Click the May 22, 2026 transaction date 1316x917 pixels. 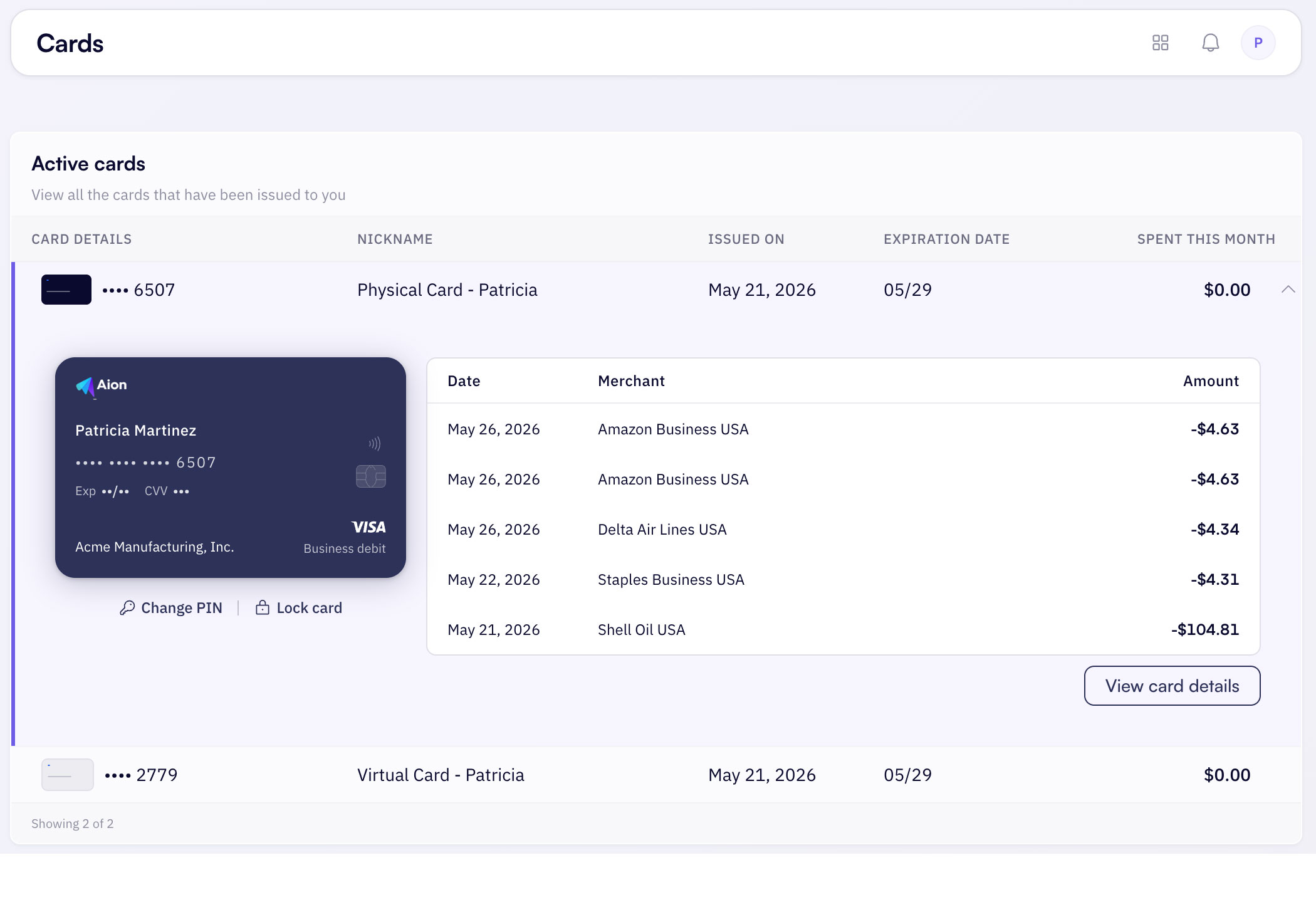pyautogui.click(x=493, y=580)
